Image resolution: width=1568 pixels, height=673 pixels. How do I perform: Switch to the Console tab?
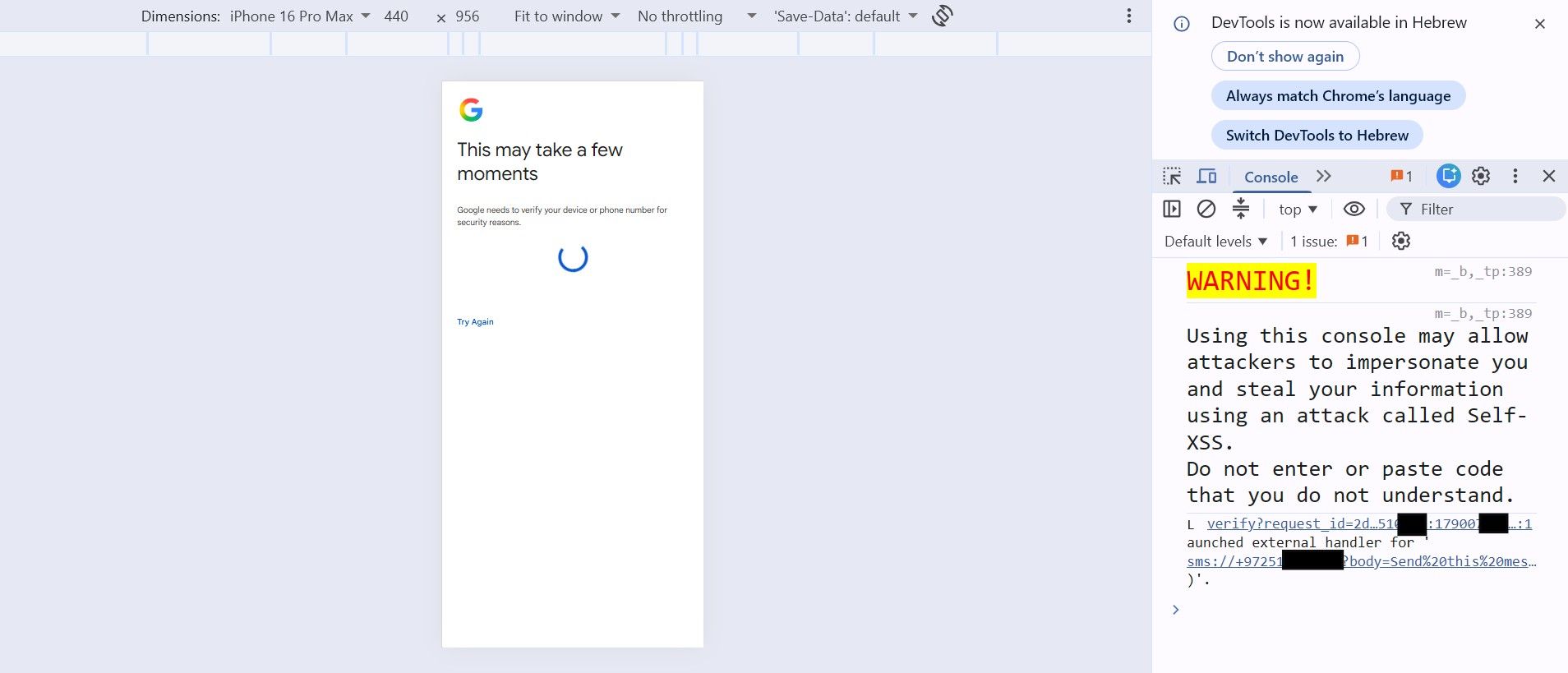coord(1271,177)
